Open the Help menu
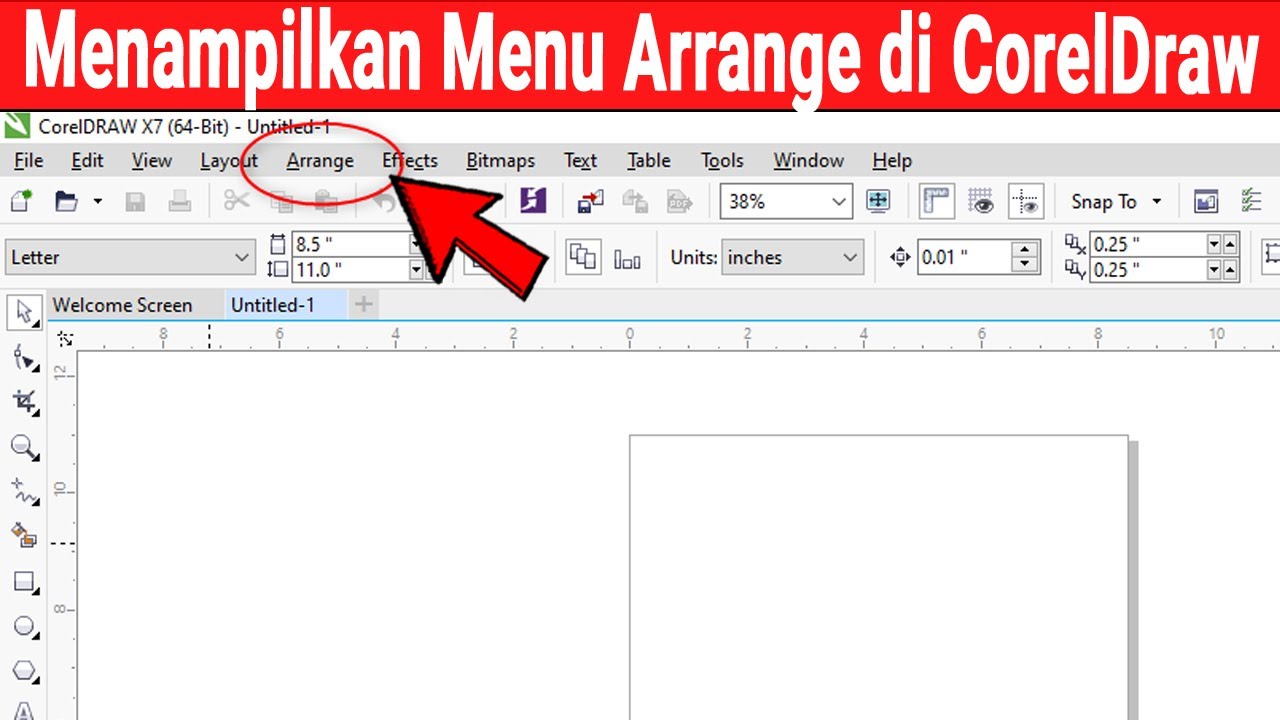This screenshot has height=720, width=1280. [x=892, y=160]
